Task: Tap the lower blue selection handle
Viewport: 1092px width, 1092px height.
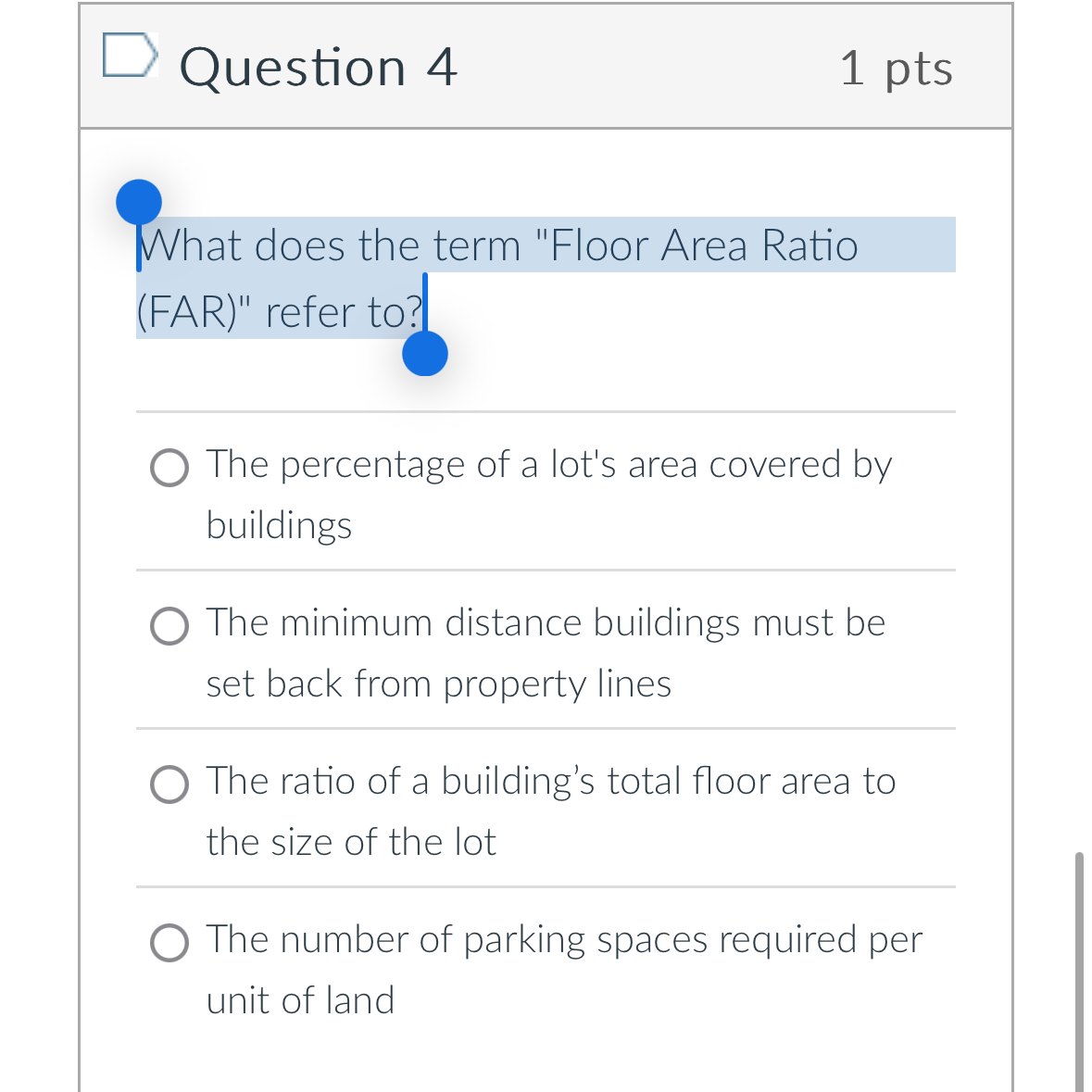Action: (425, 353)
